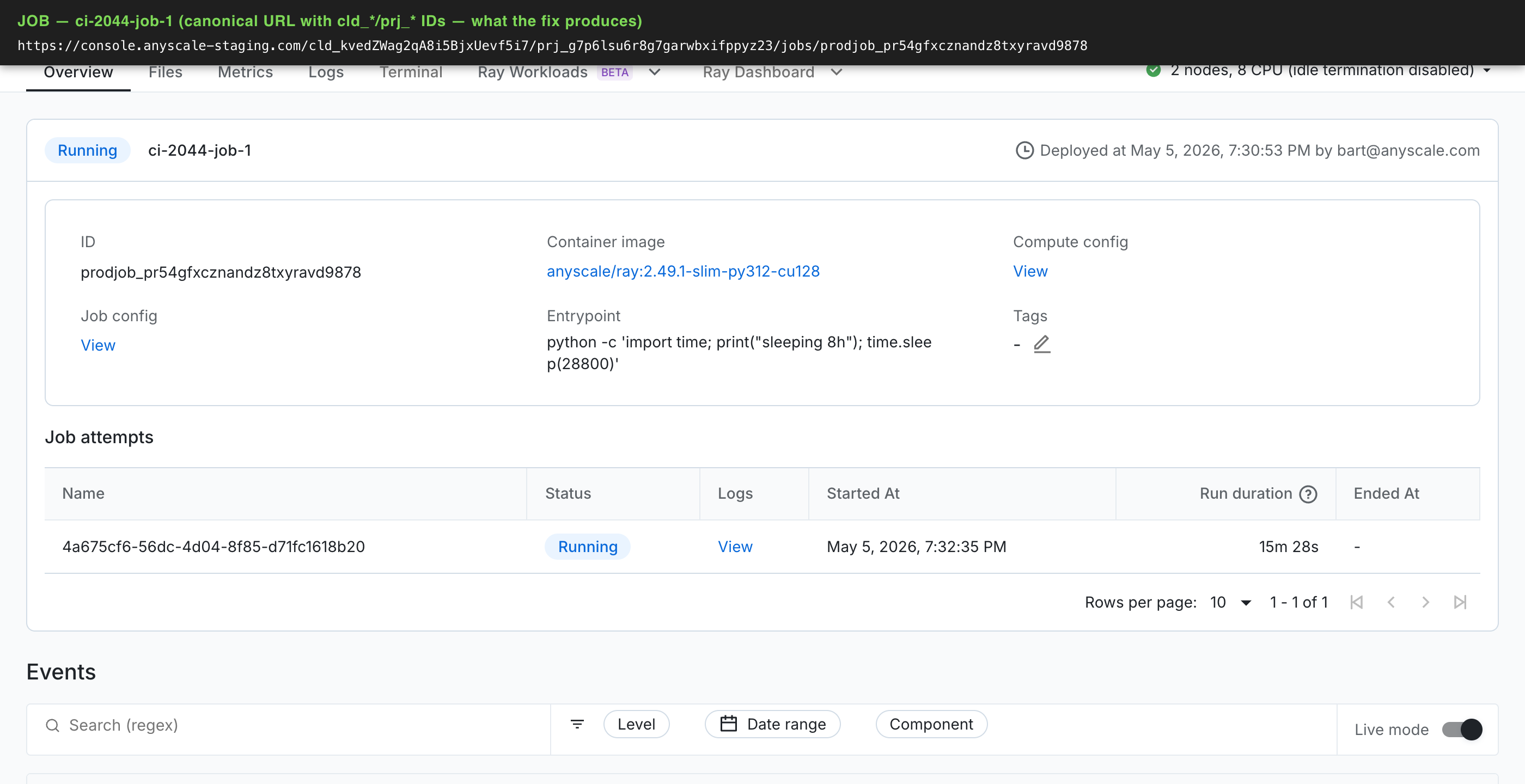
Task: Click the console URL in the top banner
Action: (552, 46)
